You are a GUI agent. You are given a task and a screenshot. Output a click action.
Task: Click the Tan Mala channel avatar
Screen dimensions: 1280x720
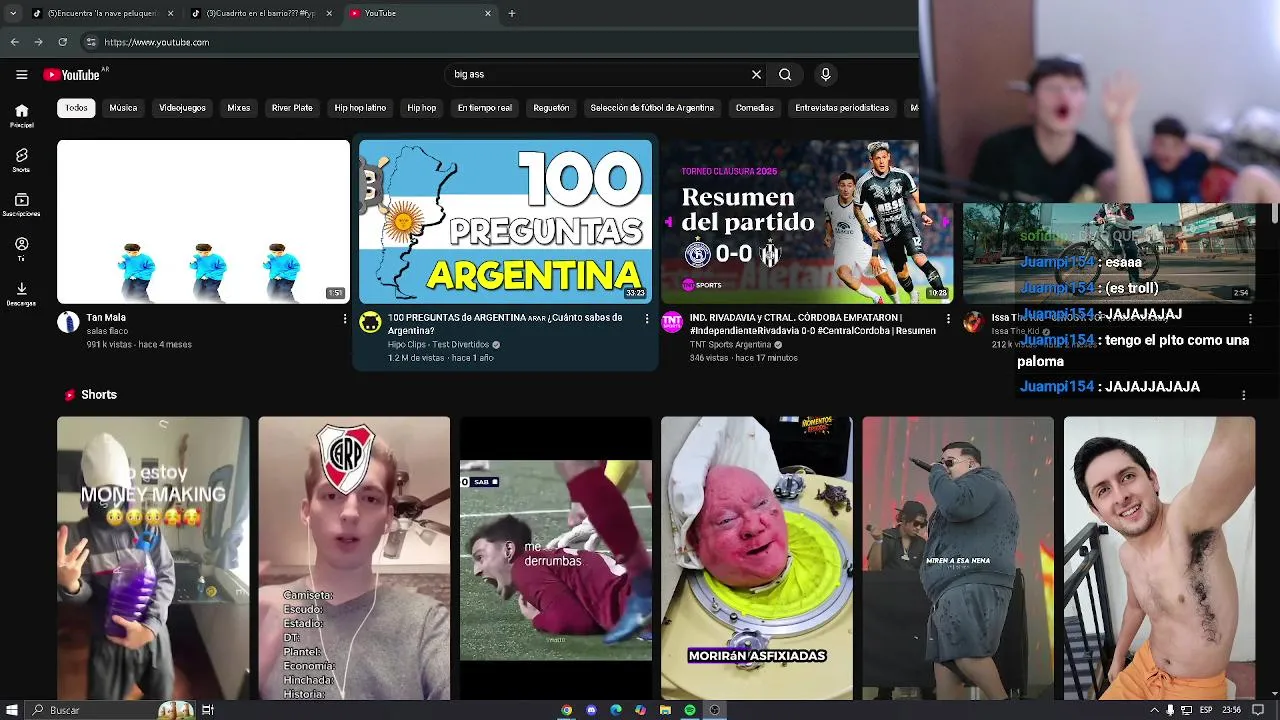tap(68, 322)
